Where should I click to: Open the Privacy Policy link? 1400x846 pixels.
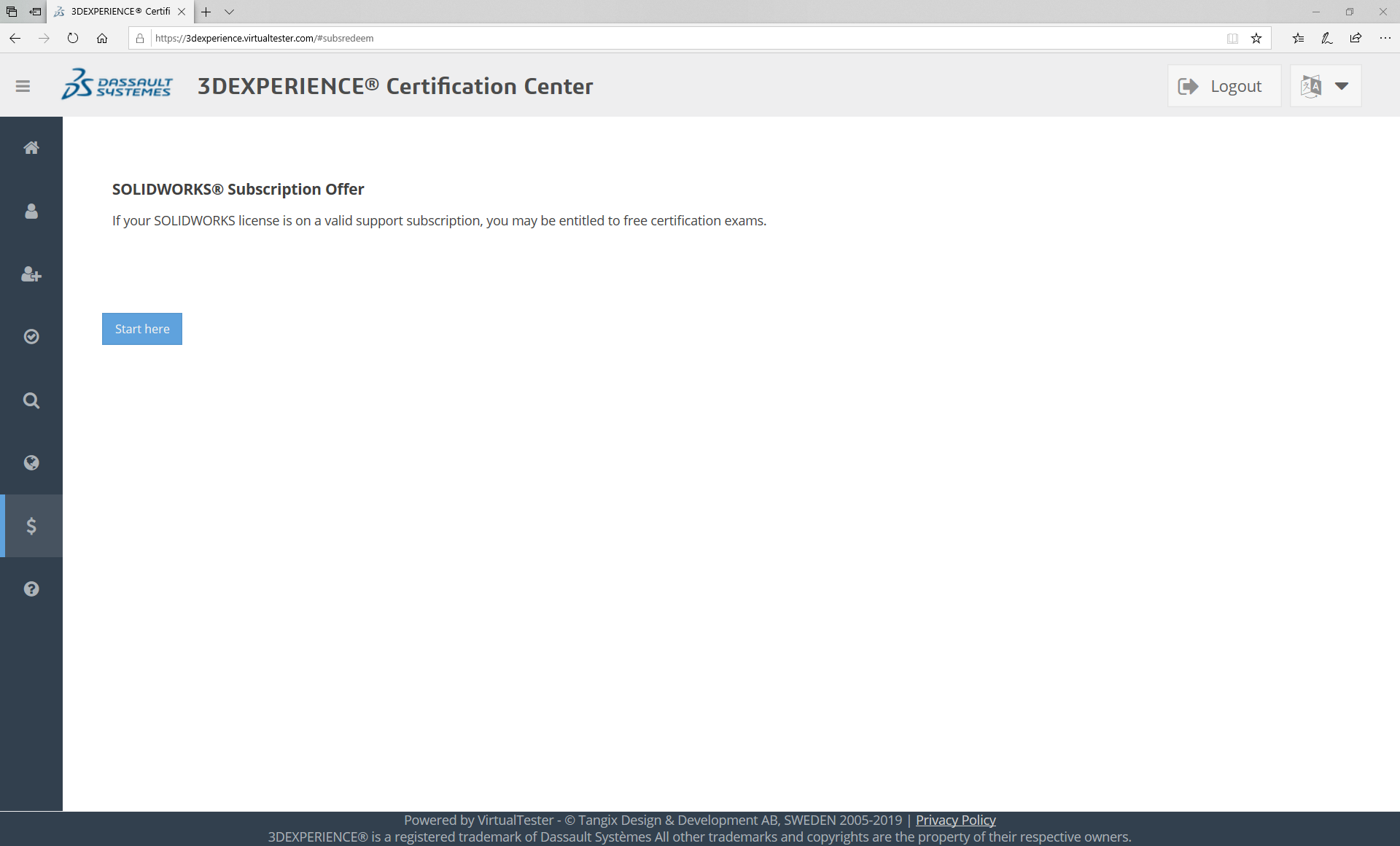pos(955,820)
